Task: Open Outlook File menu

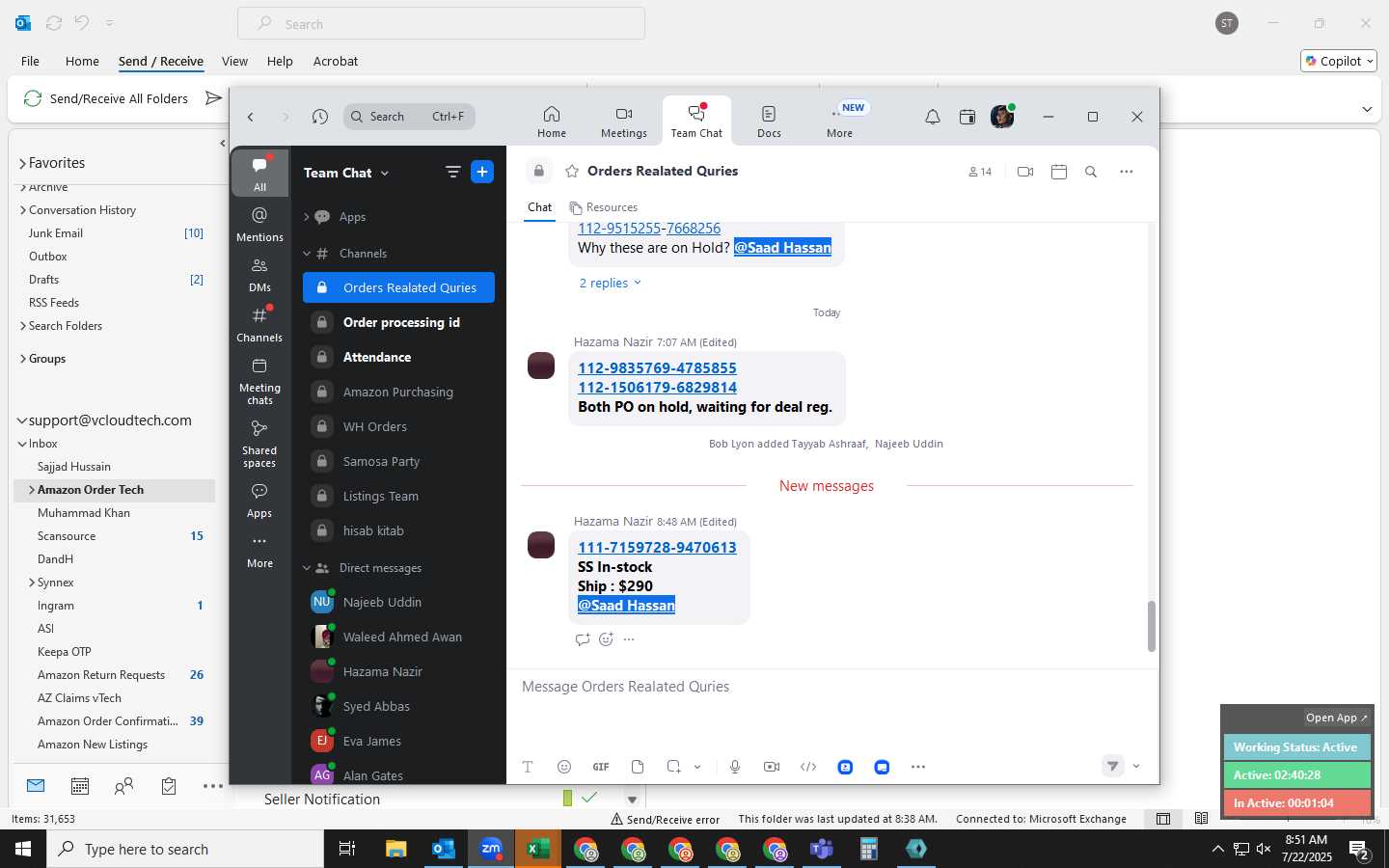Action: point(31,61)
